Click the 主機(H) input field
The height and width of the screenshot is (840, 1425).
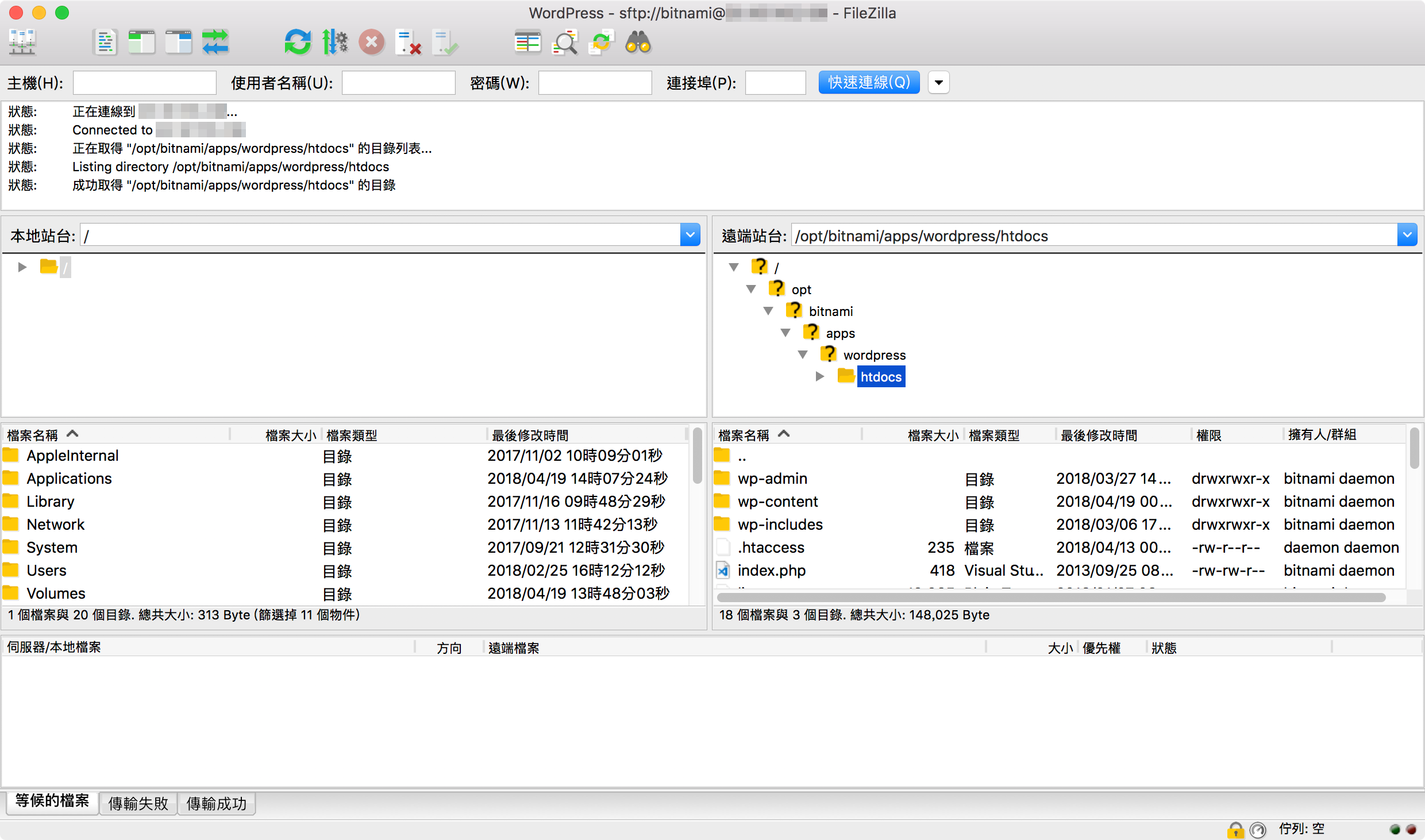[x=145, y=82]
